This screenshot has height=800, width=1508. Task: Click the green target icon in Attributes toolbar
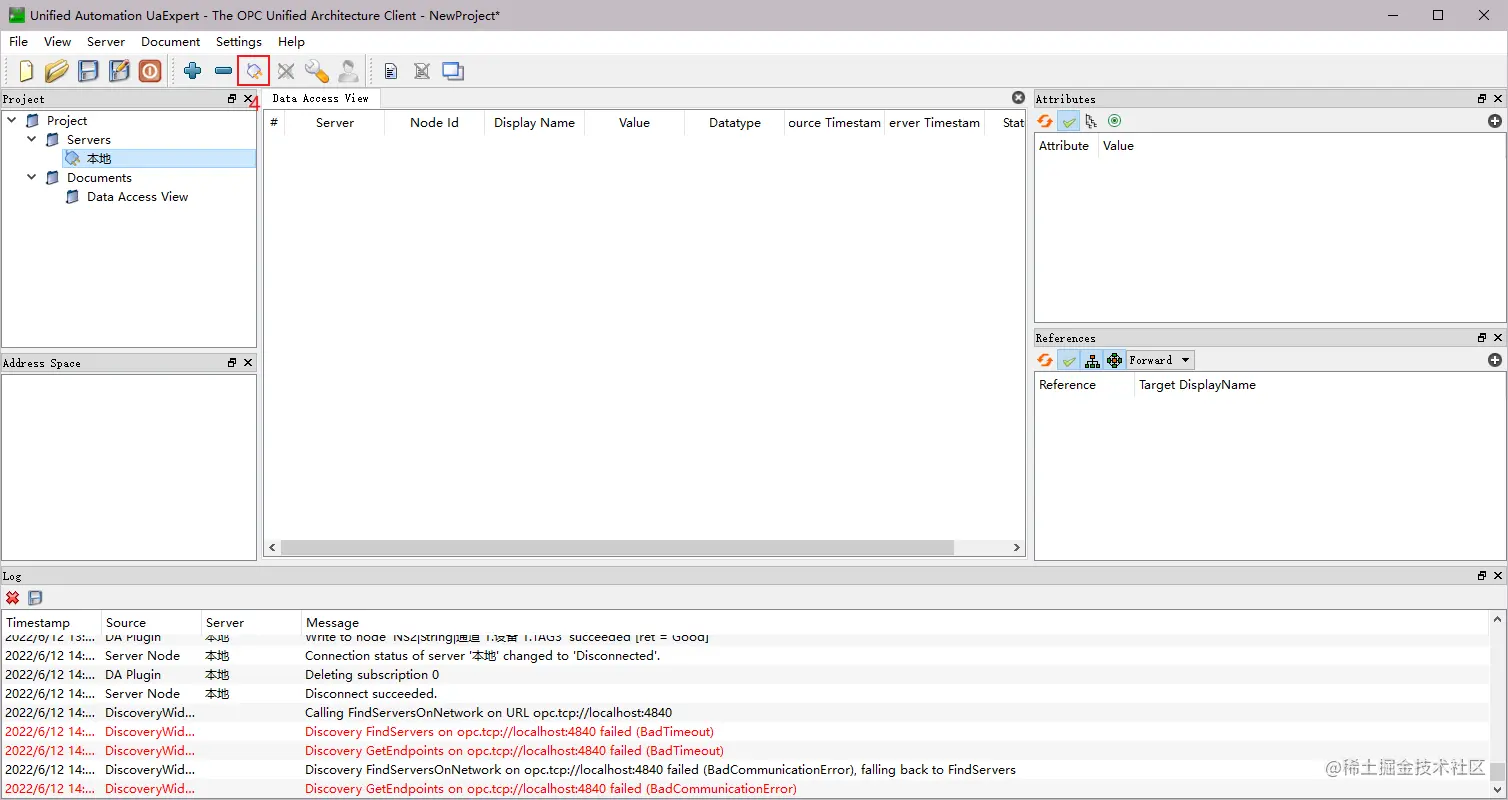point(1114,121)
